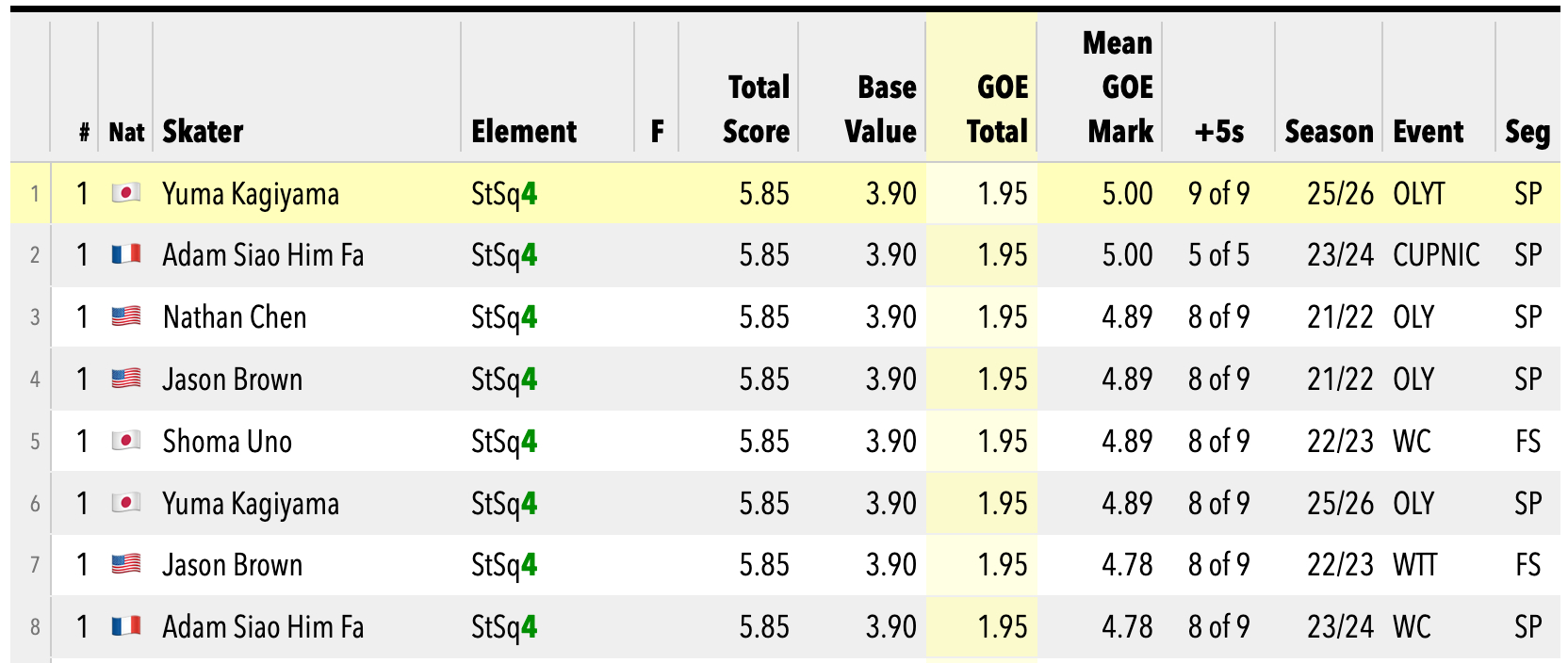
Task: Open Nathan Chen's skater name link
Action: [x=235, y=317]
